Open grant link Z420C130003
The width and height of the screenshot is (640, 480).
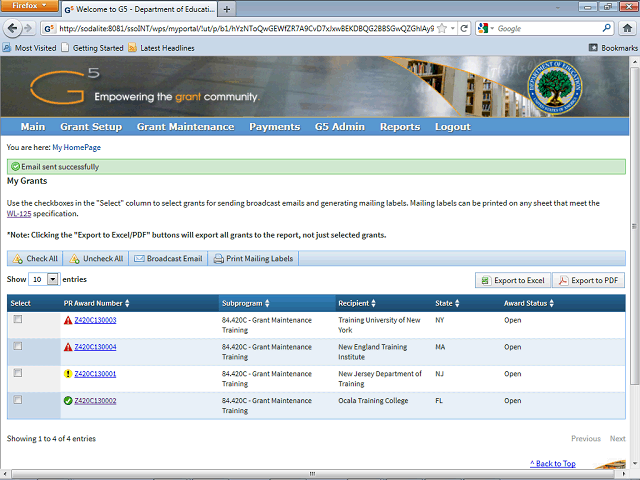[x=95, y=320]
